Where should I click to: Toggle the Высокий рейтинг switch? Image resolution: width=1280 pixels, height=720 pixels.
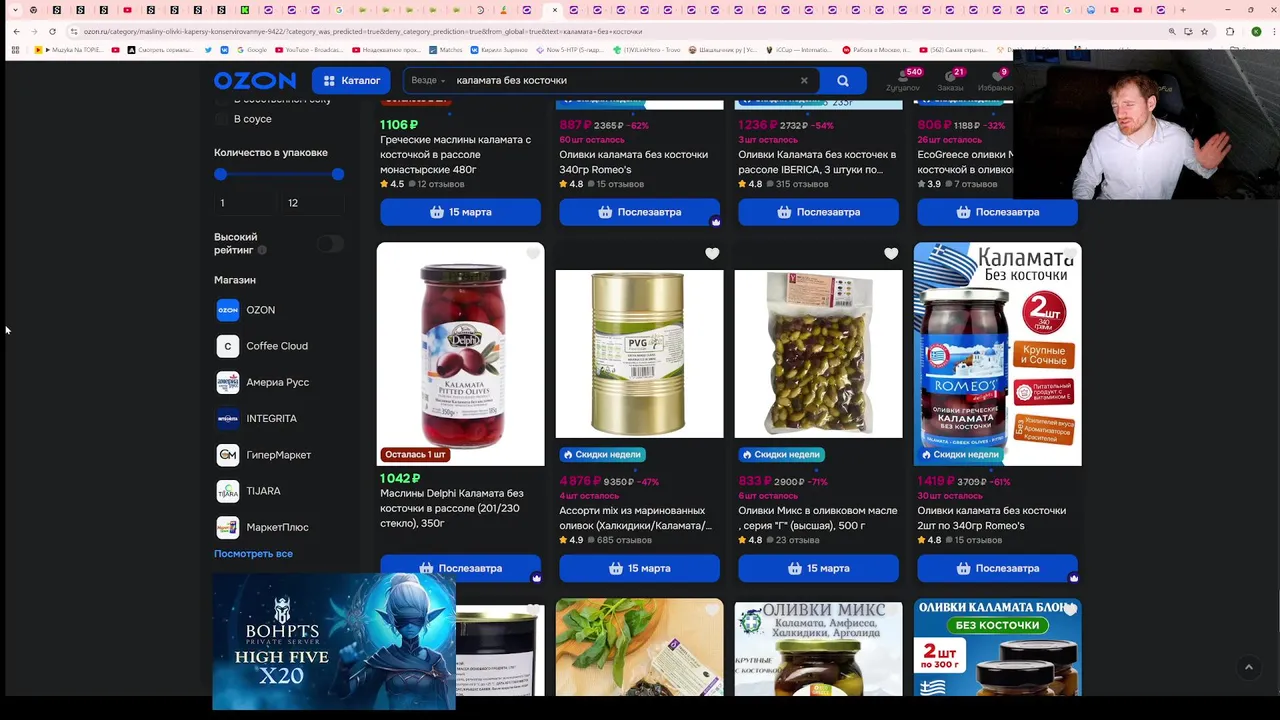(330, 244)
